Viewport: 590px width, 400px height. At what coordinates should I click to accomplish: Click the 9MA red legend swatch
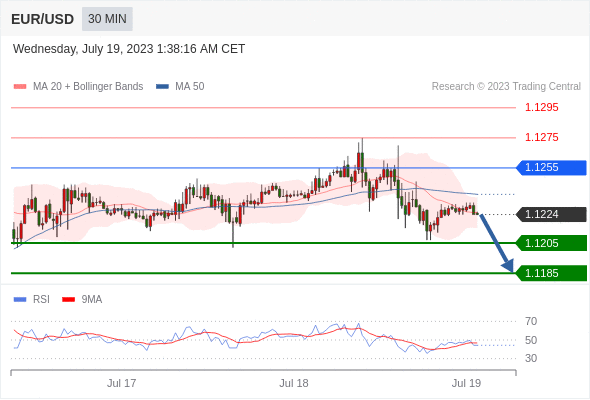(68, 300)
